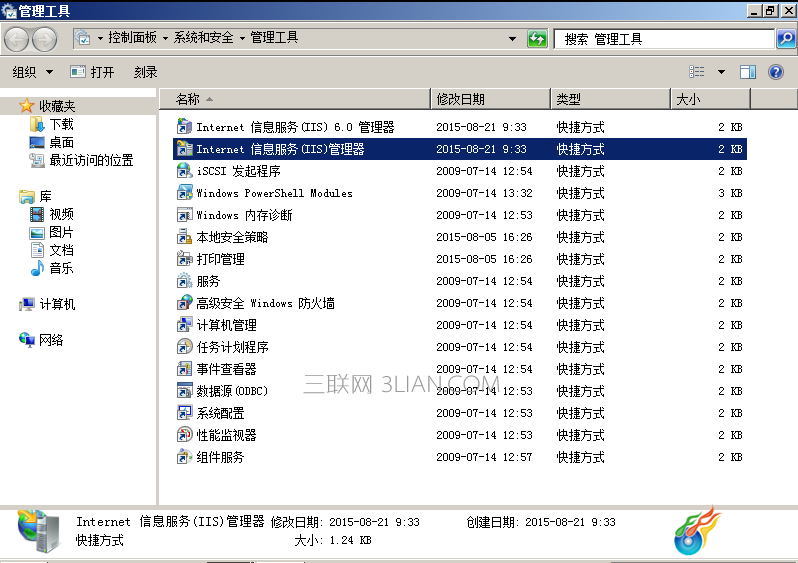Viewport: 798px width, 563px height.
Task: Click the 事件查看器 file name
Action: pyautogui.click(x=226, y=369)
